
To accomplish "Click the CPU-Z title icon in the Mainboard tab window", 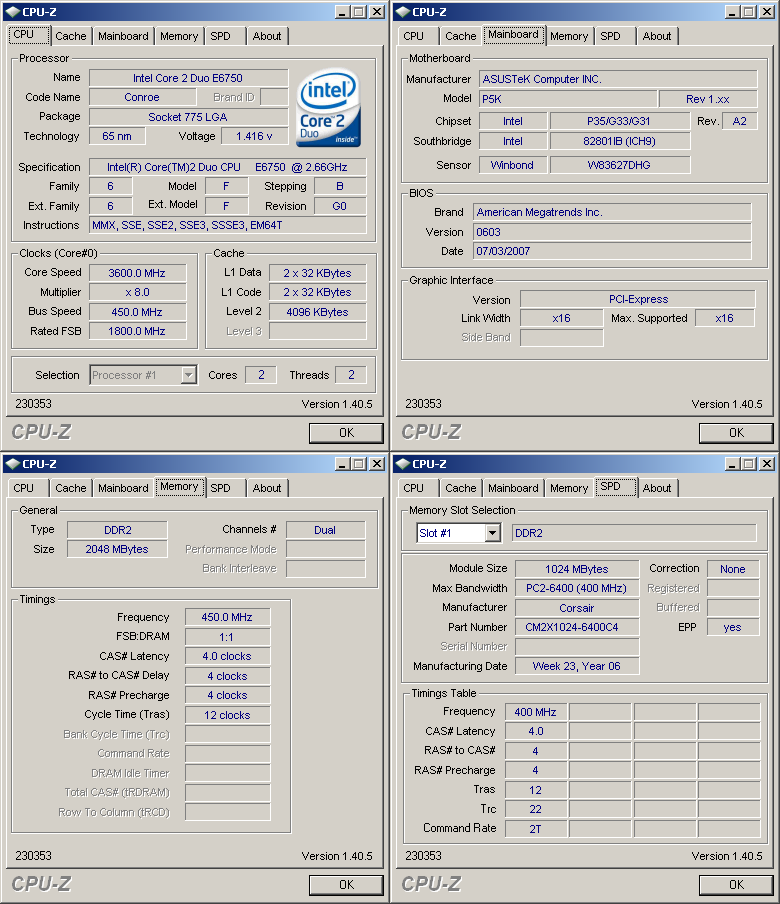I will click(x=402, y=12).
